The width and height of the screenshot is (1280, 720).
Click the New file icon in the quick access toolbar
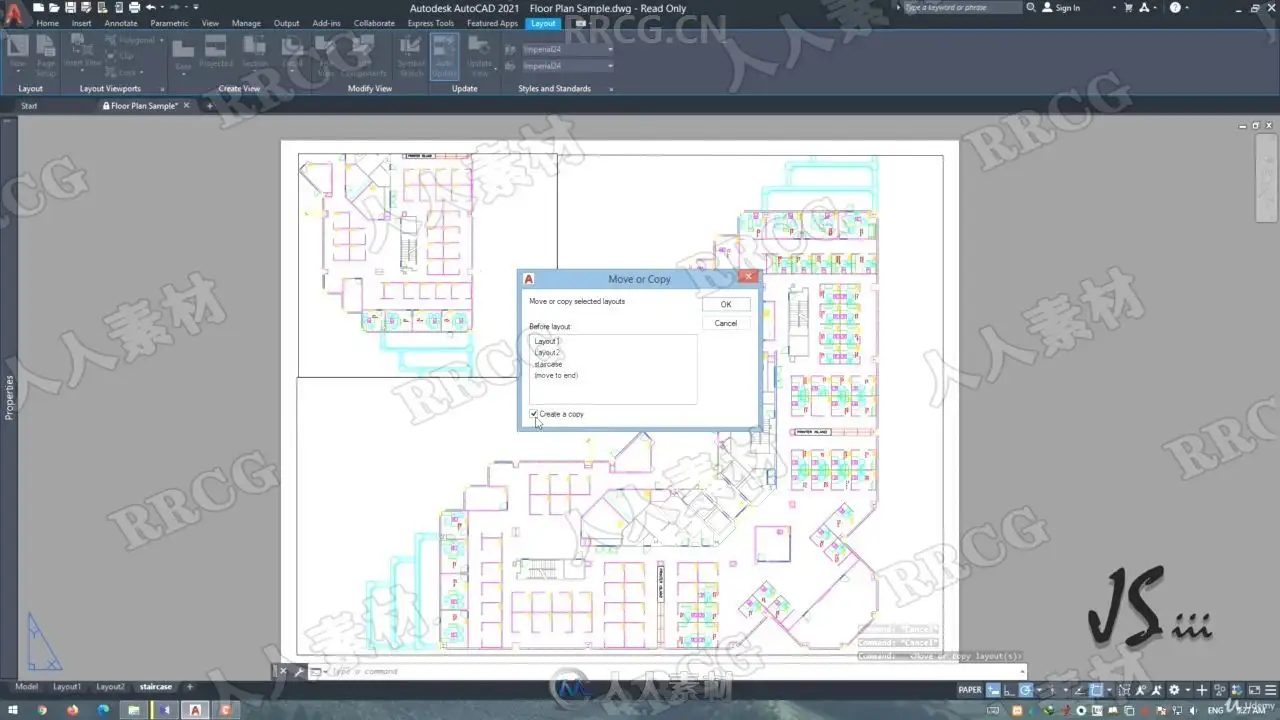tap(39, 8)
